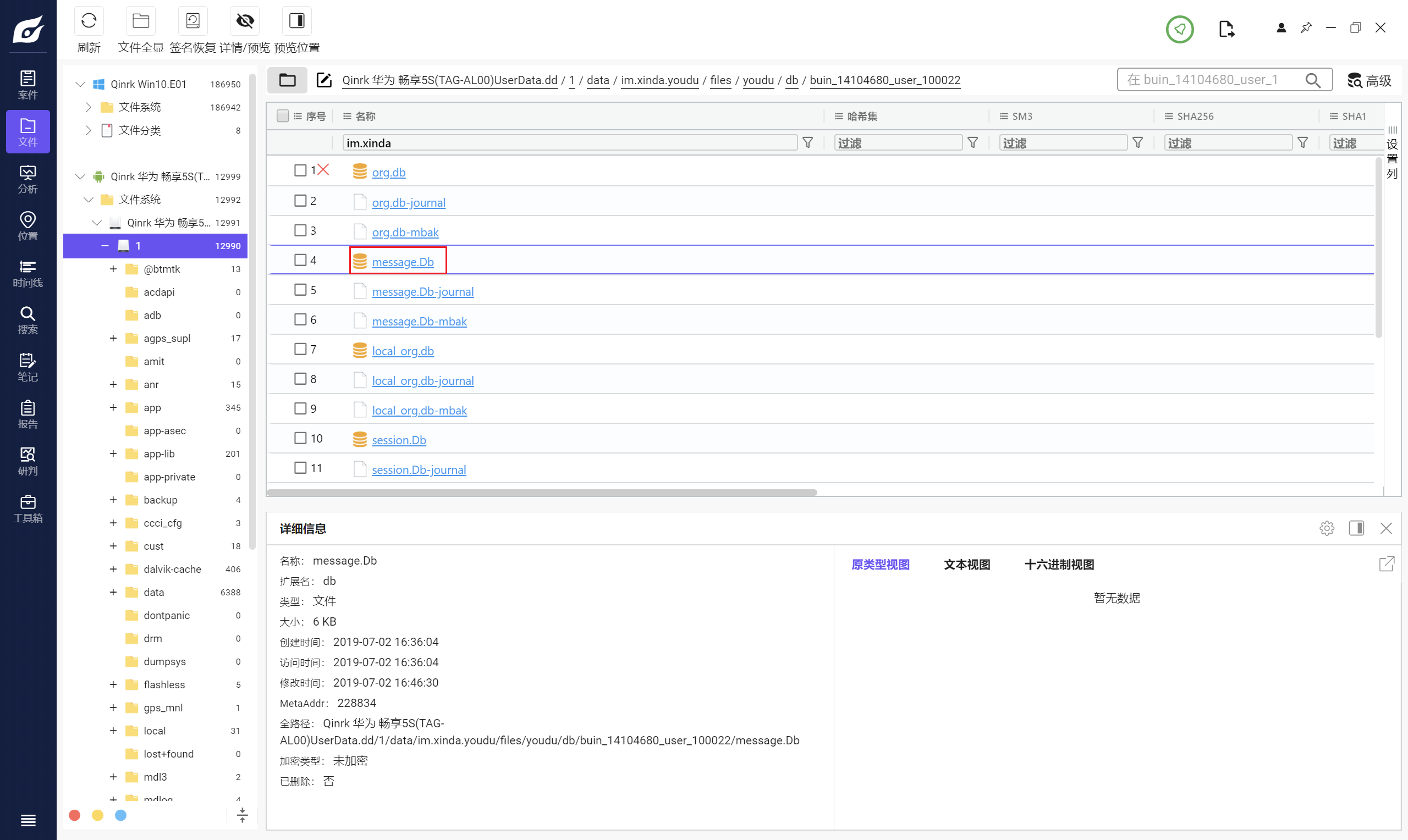Check the select-all checkbox in header
Image resolution: width=1408 pixels, height=840 pixels.
click(x=283, y=116)
